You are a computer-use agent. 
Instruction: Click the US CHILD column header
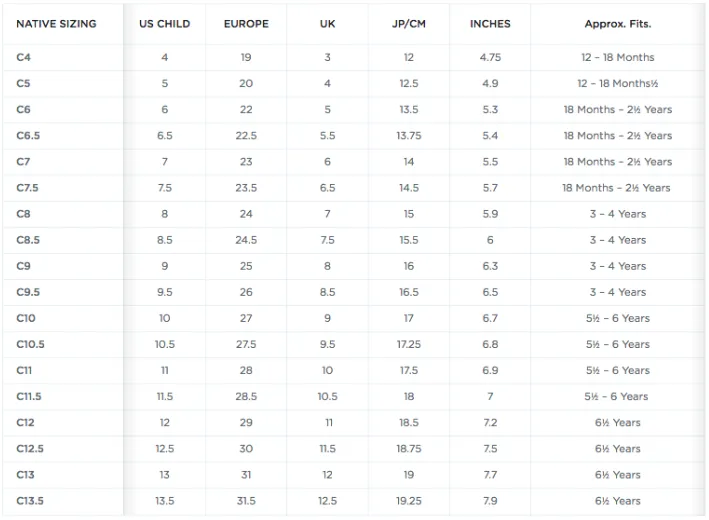(165, 24)
